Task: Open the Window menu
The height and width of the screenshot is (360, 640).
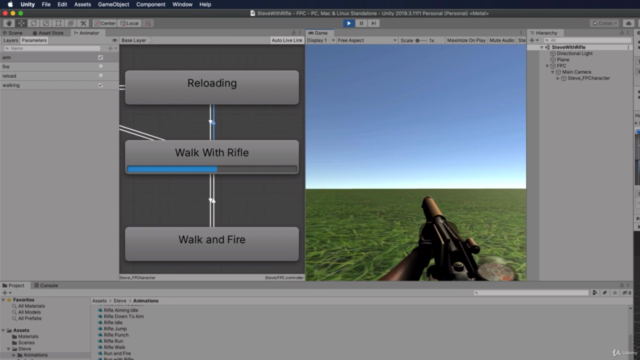Action: (182, 4)
